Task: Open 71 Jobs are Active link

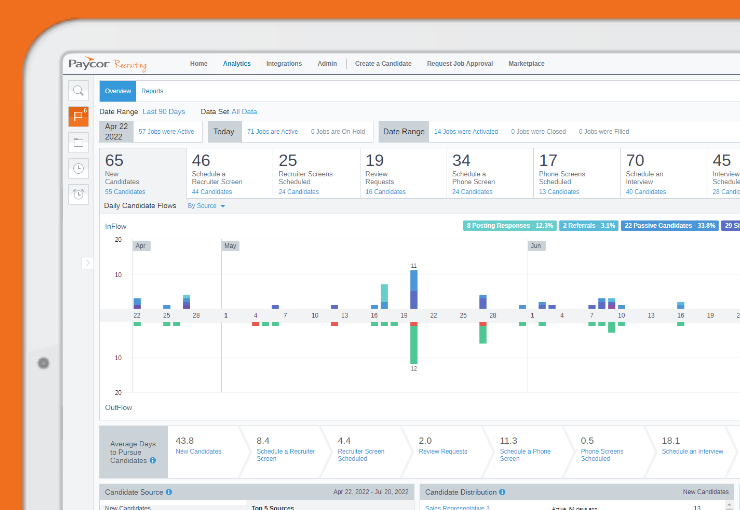Action: (x=272, y=132)
